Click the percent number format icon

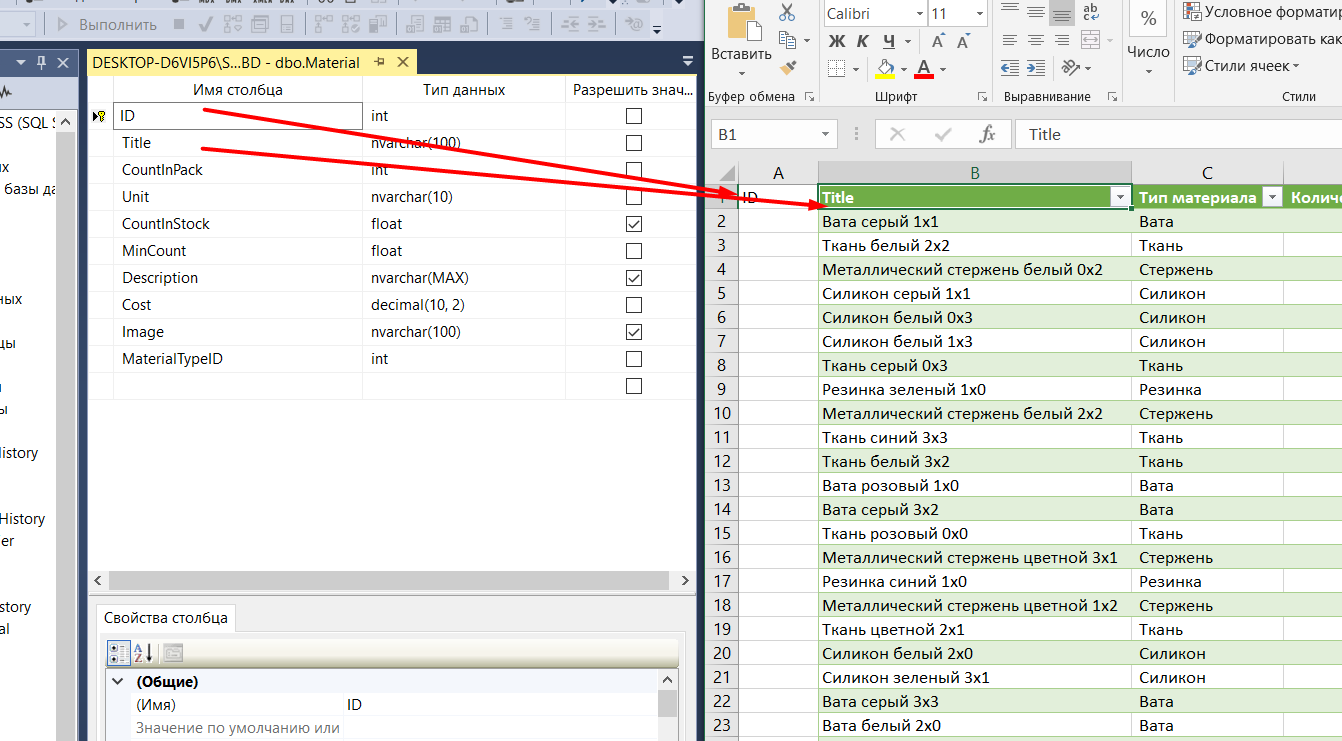1148,18
